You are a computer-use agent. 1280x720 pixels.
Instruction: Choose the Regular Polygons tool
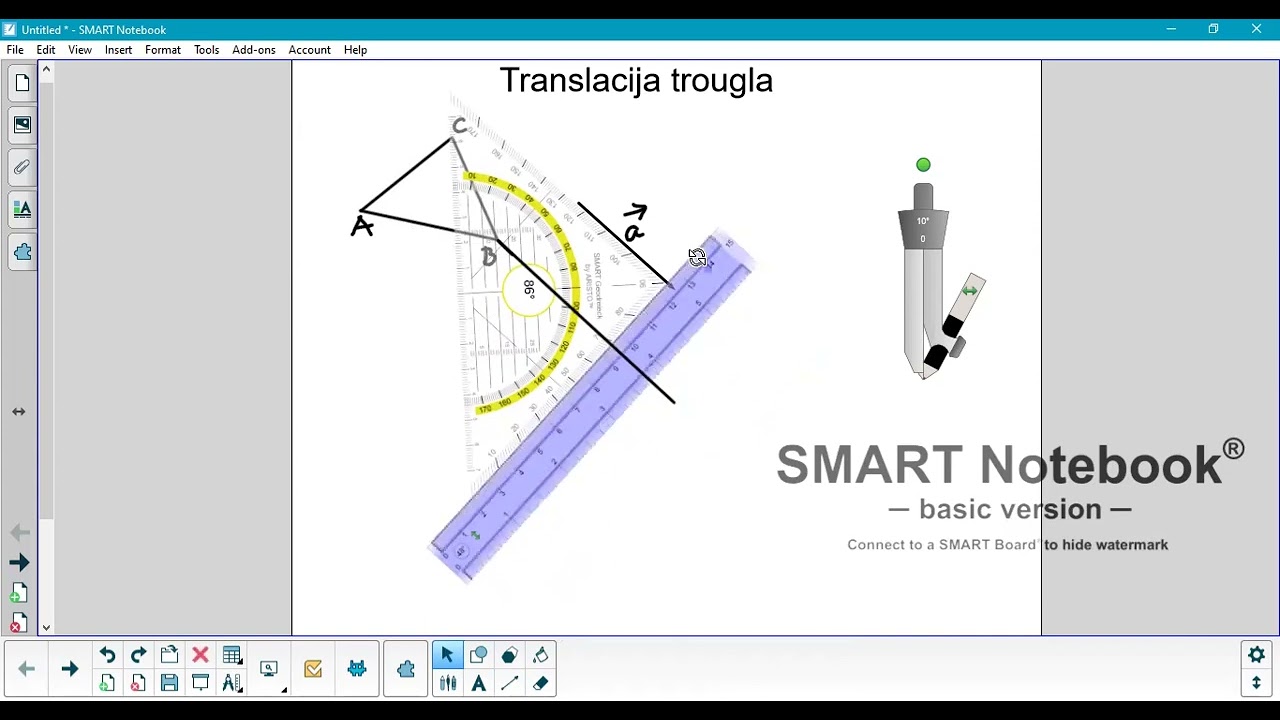(x=509, y=655)
